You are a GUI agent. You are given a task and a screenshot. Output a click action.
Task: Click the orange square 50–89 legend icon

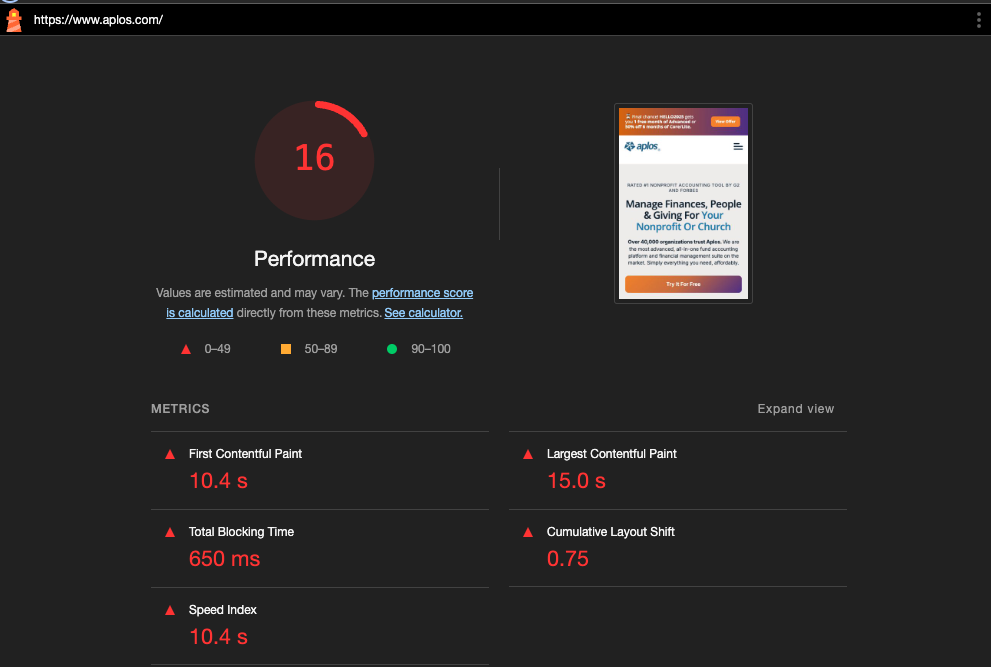click(x=286, y=349)
